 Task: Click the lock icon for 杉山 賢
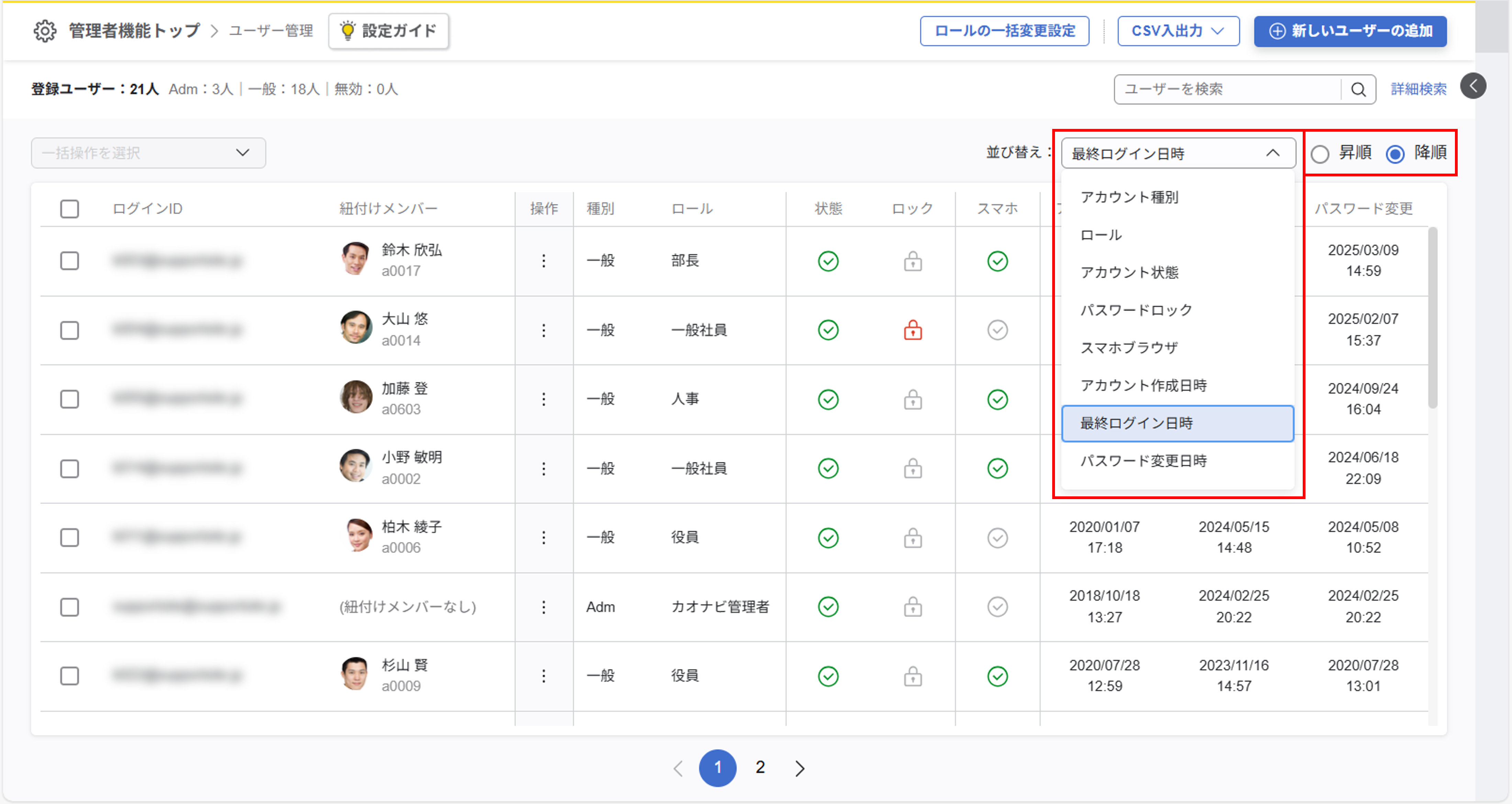[x=913, y=676]
